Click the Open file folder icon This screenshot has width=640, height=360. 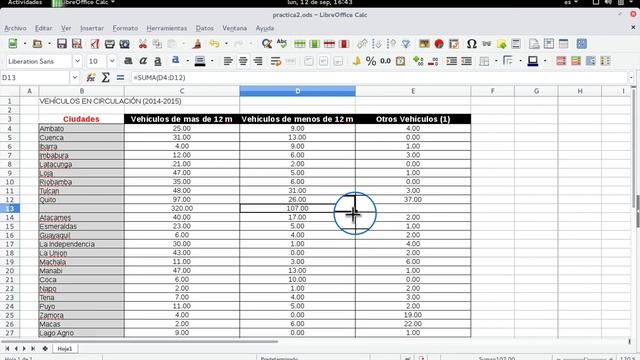(x=37, y=44)
